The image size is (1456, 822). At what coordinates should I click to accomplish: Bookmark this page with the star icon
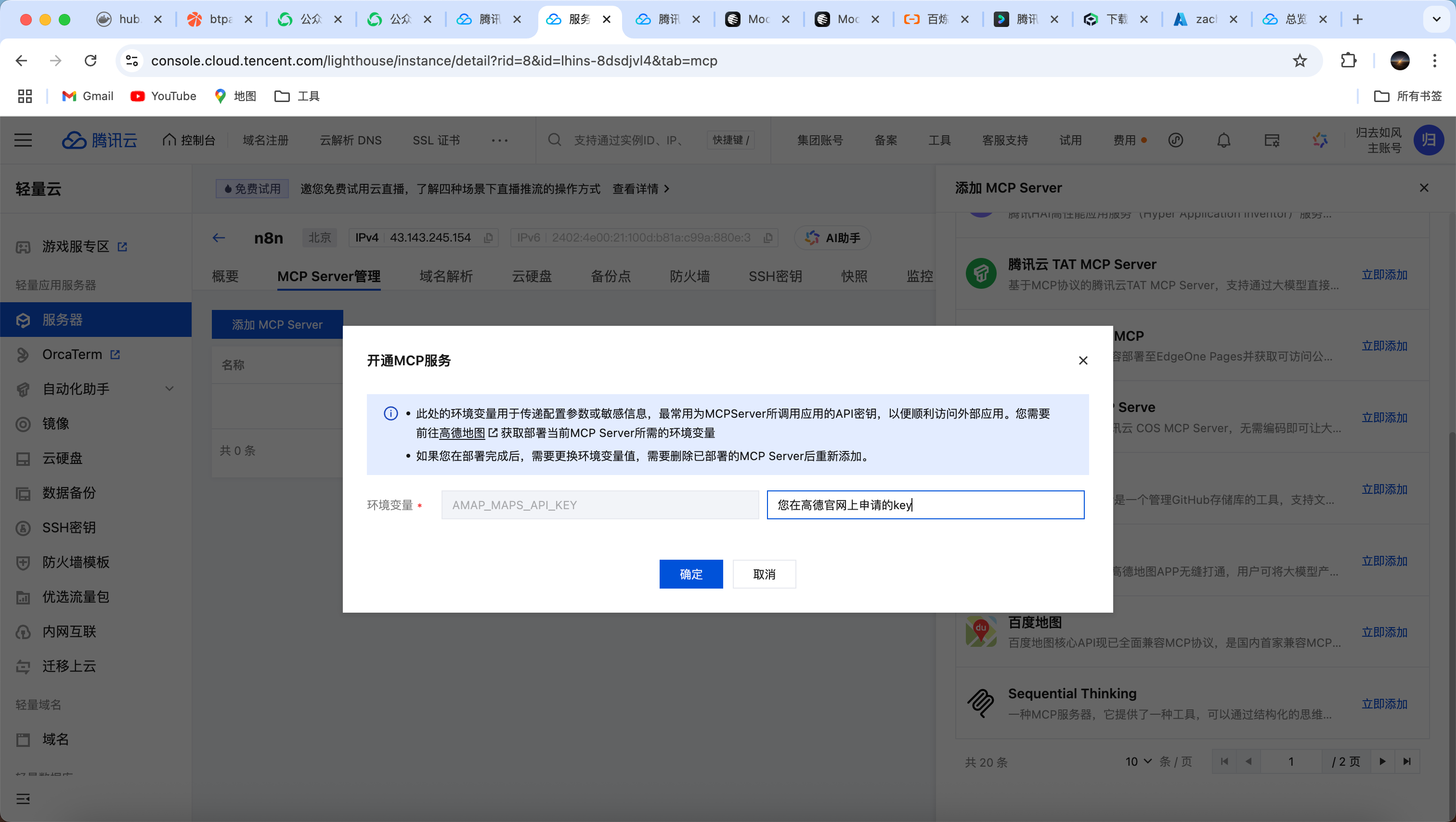1300,61
